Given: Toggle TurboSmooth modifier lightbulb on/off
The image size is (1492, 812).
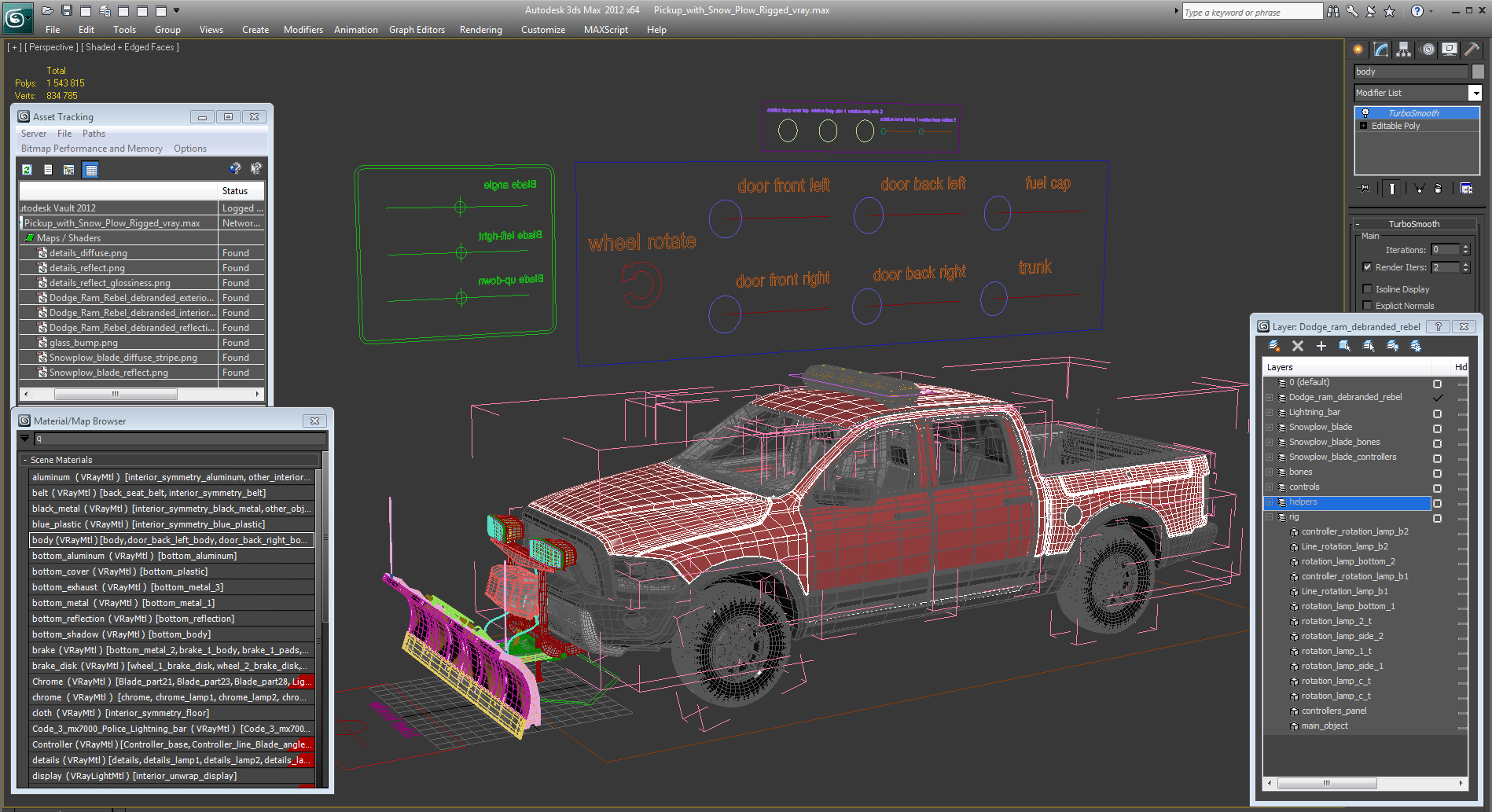Looking at the screenshot, I should tap(1365, 113).
